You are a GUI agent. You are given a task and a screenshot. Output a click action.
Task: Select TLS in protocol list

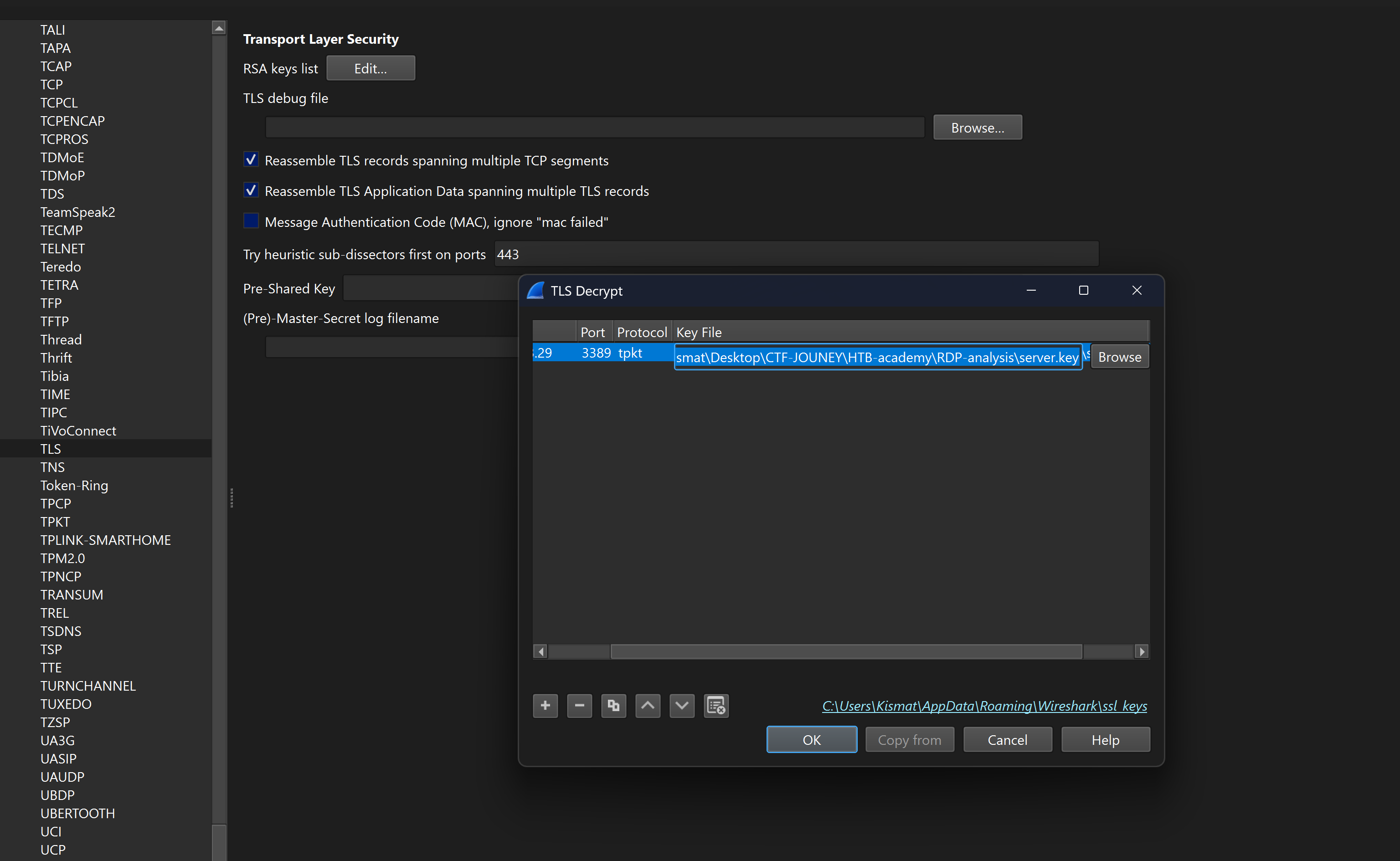(50, 449)
